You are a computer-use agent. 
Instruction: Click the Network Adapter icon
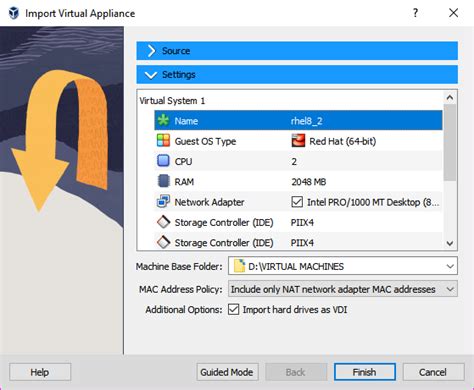[x=163, y=202]
